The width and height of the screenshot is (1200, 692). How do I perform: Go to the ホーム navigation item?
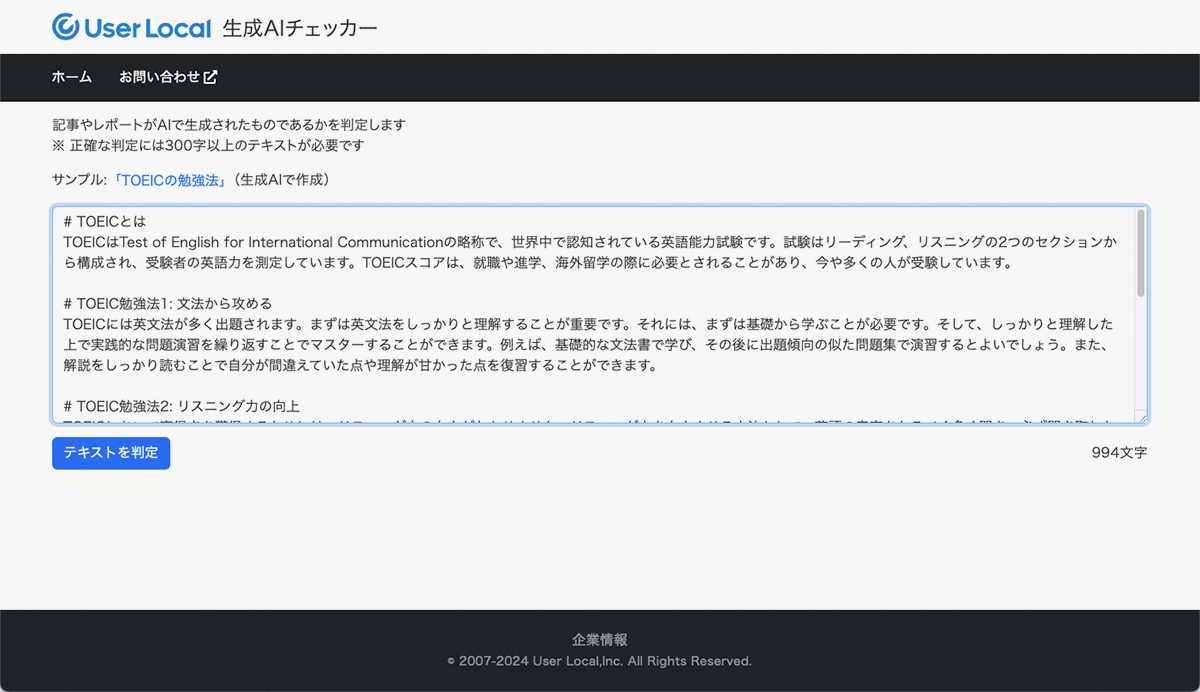point(72,77)
